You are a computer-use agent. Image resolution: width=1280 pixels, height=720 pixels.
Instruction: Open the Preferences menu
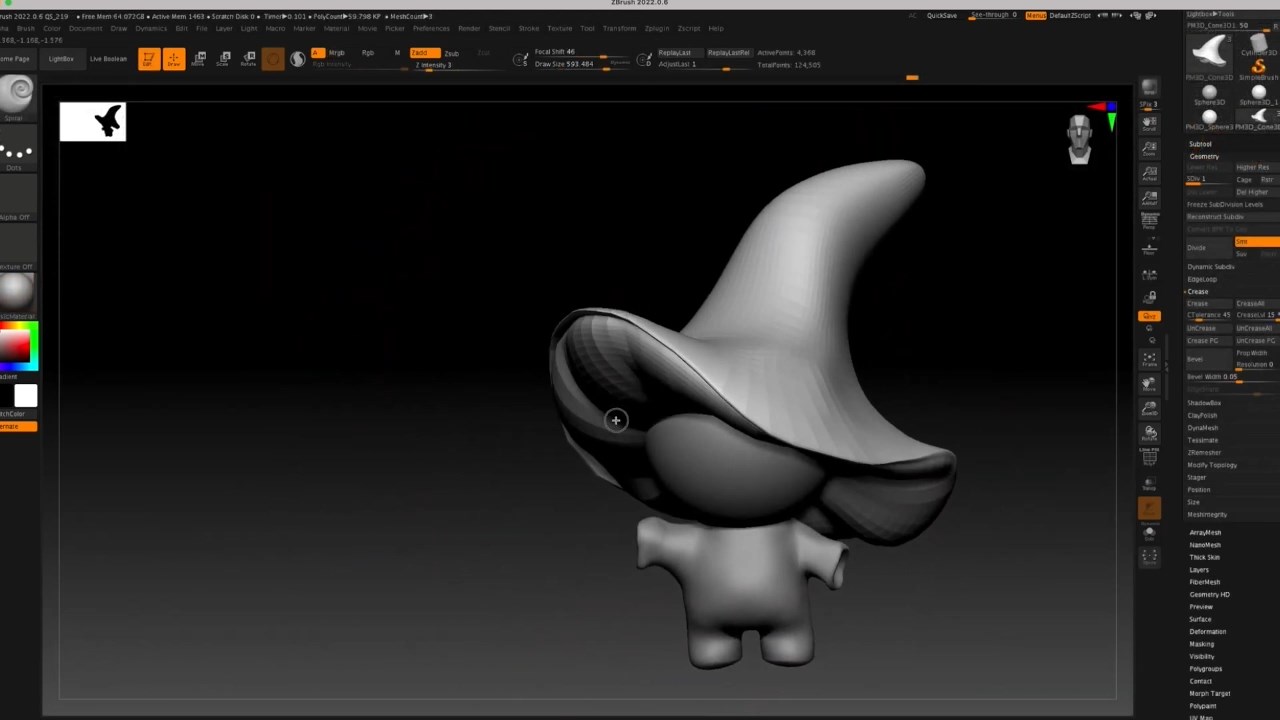(431, 28)
